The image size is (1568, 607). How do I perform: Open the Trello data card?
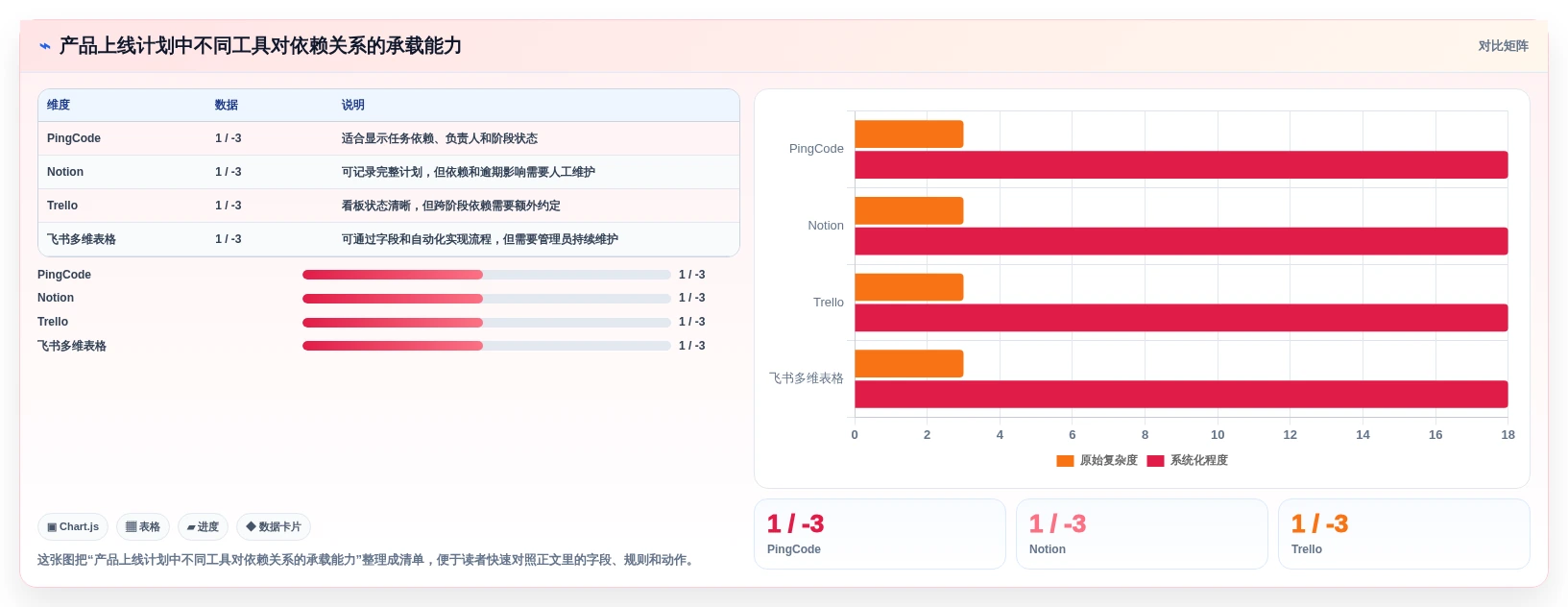(1404, 534)
